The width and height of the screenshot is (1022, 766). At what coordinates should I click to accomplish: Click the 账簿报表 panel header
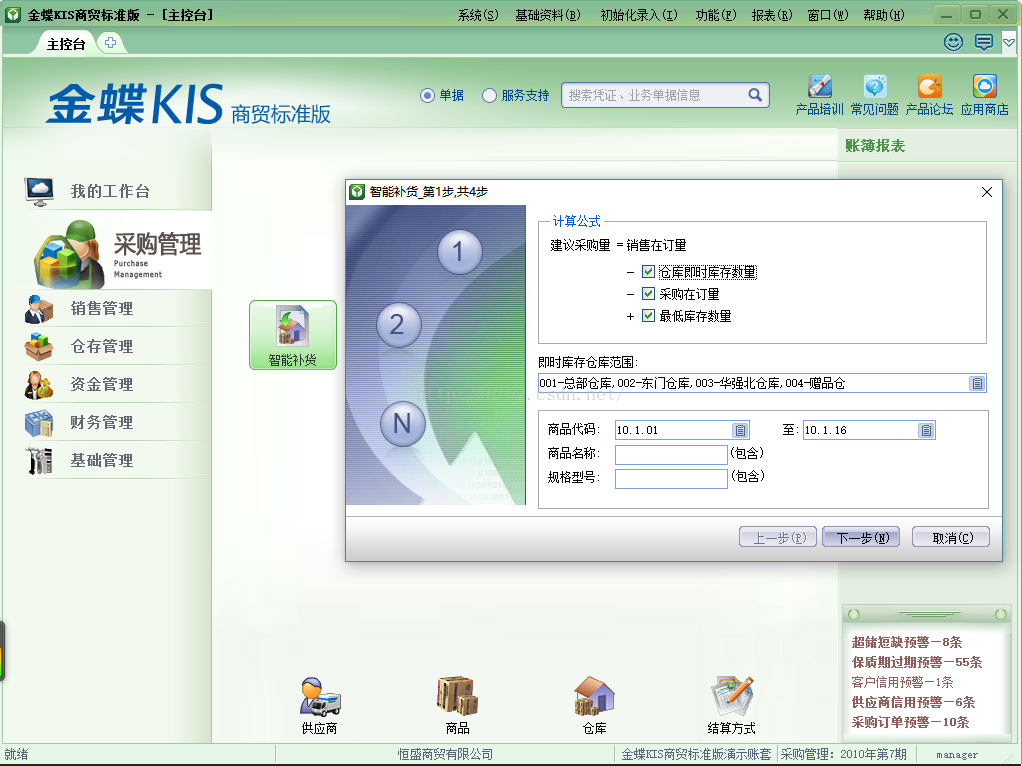pyautogui.click(x=875, y=145)
